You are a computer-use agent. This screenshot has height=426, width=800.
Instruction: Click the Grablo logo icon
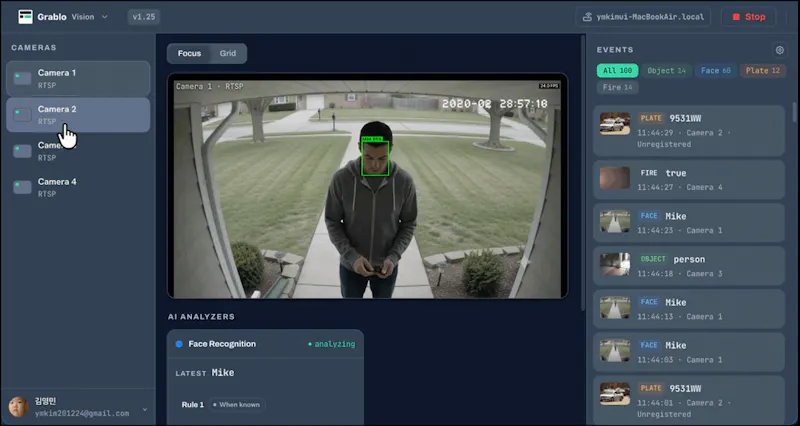(25, 17)
